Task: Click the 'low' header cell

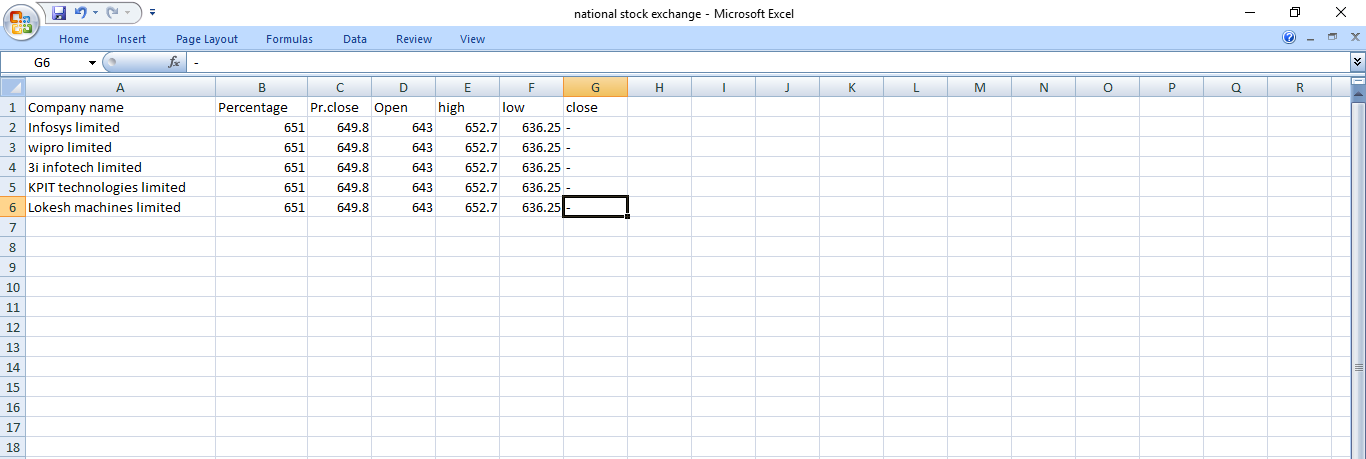Action: coord(532,107)
